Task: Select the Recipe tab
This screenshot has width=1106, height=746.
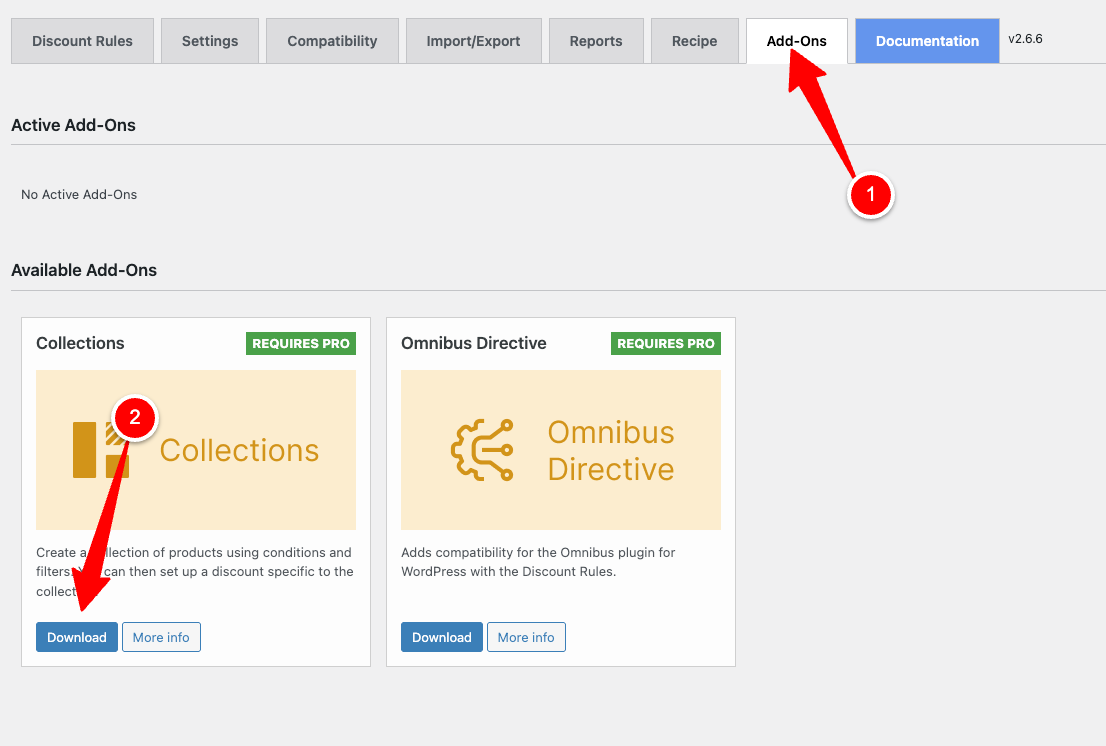Action: pyautogui.click(x=695, y=41)
